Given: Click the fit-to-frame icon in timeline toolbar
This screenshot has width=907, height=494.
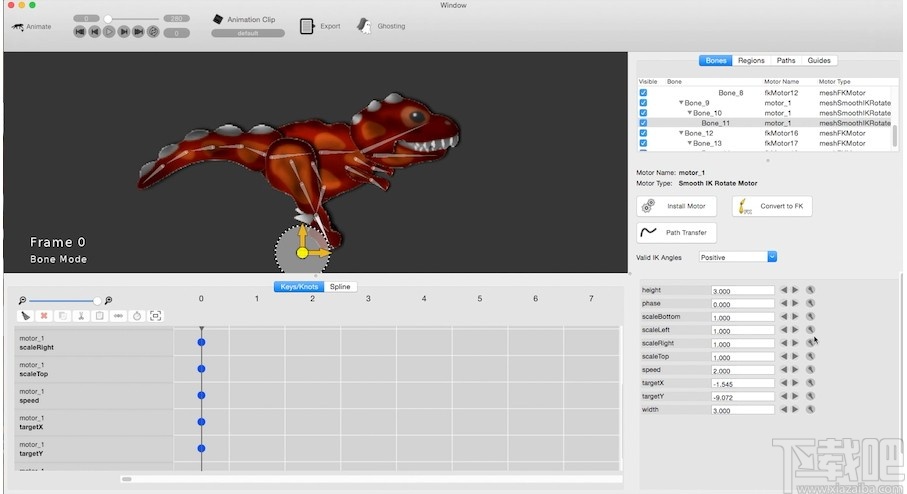Looking at the screenshot, I should pos(156,316).
